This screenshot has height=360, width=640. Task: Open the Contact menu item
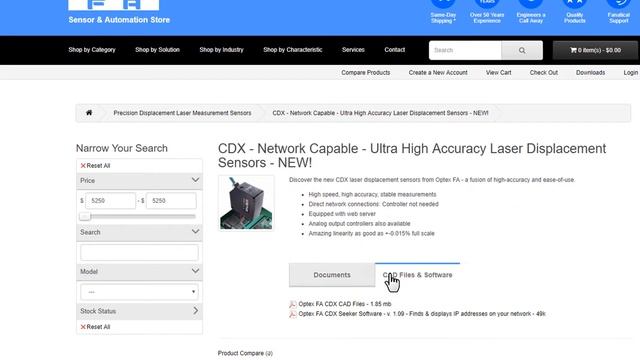(394, 50)
